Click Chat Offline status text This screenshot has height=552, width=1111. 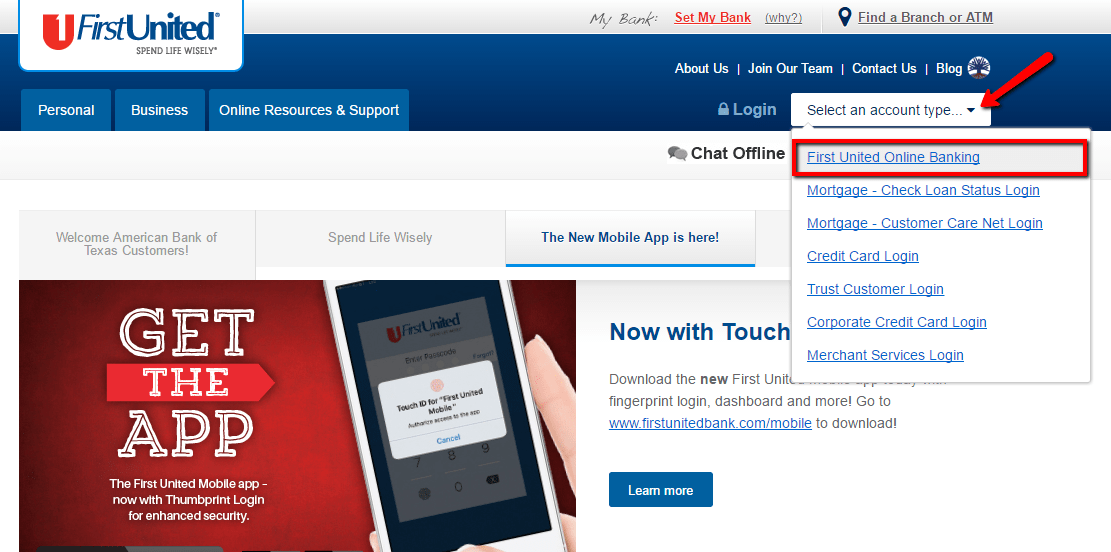pyautogui.click(x=738, y=154)
